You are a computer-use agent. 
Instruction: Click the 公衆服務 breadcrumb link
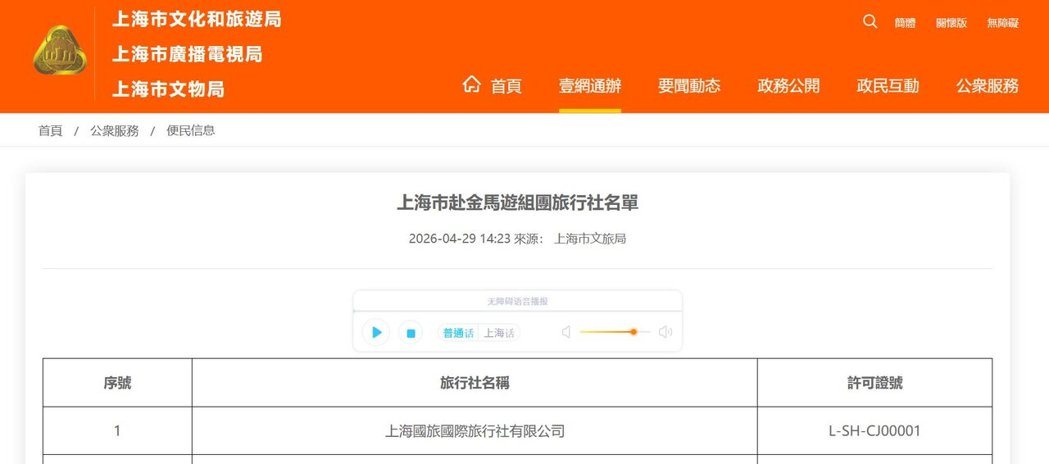click(x=114, y=131)
